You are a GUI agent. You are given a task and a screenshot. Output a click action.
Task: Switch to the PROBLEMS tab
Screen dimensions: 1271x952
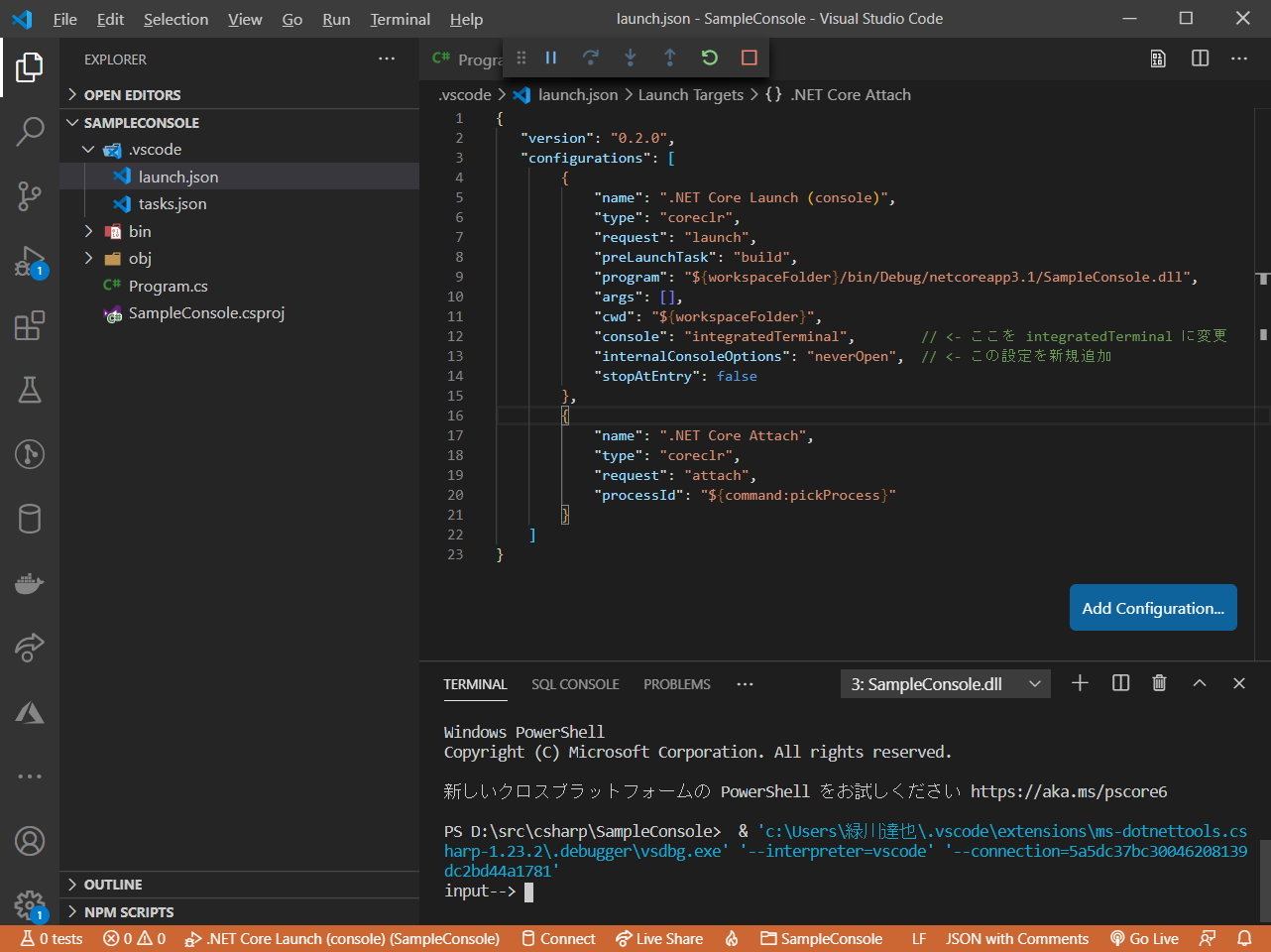pyautogui.click(x=677, y=684)
